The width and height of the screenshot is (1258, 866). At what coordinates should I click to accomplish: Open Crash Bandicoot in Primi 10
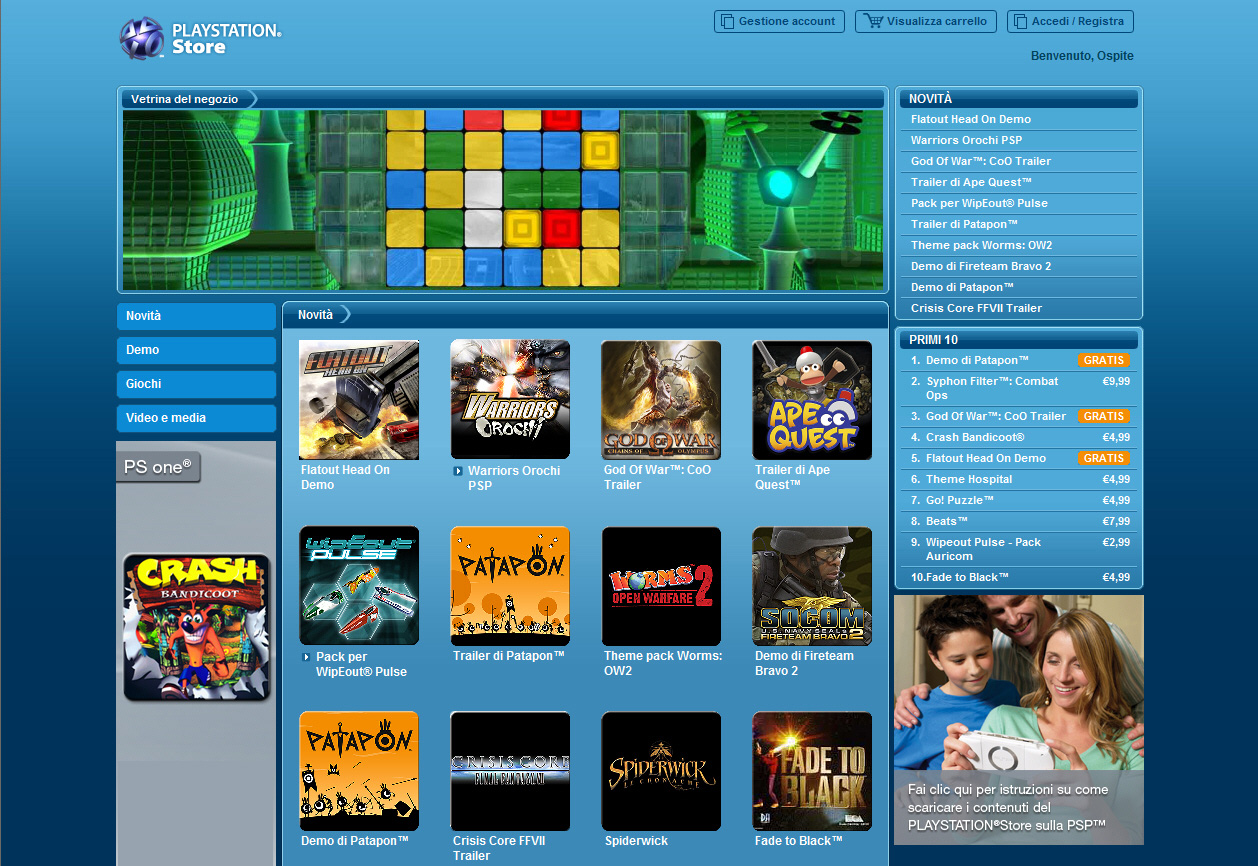click(x=975, y=437)
